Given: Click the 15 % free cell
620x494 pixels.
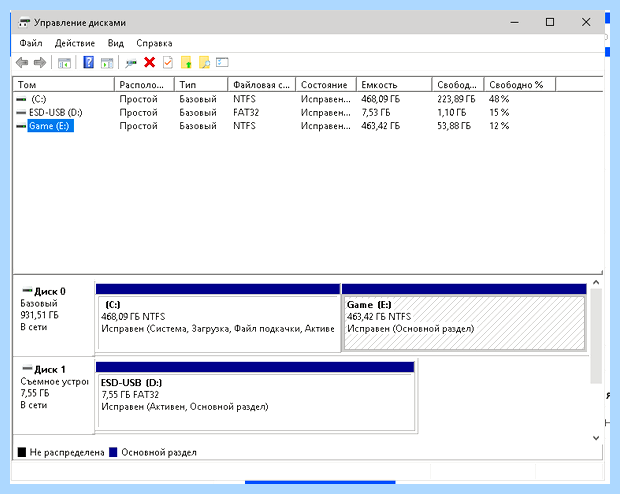Looking at the screenshot, I should coord(499,112).
